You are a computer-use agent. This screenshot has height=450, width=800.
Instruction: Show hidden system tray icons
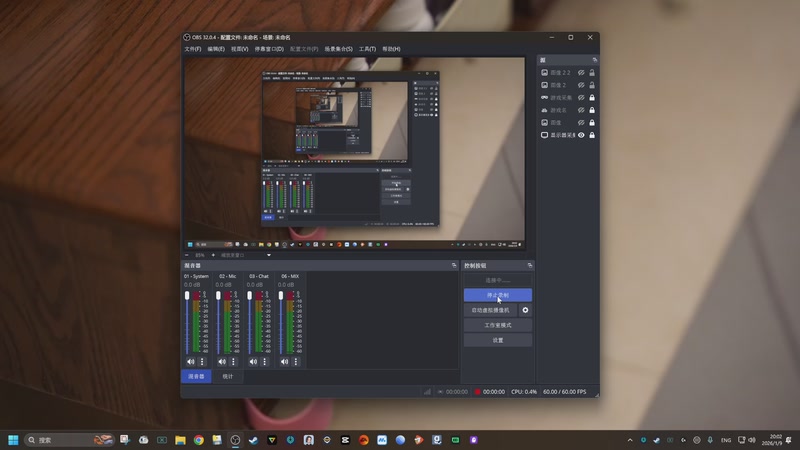630,440
